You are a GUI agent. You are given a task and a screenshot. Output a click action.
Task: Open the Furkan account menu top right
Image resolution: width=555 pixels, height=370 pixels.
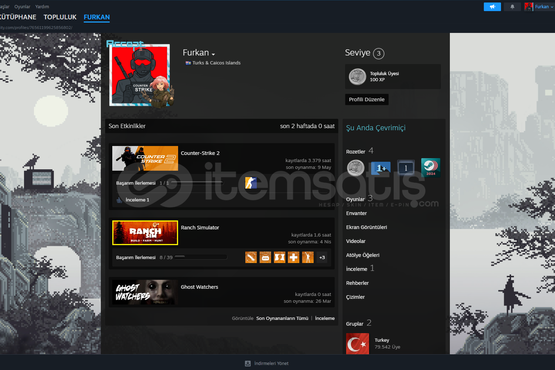[x=543, y=7]
